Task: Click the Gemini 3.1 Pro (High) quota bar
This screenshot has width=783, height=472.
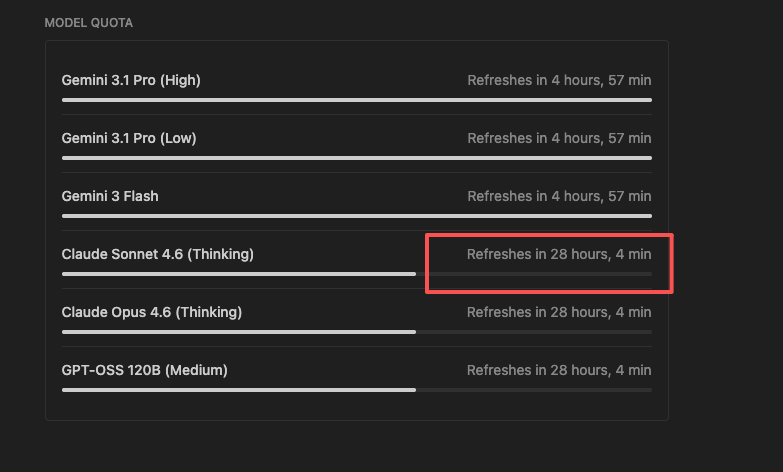Action: point(357,100)
